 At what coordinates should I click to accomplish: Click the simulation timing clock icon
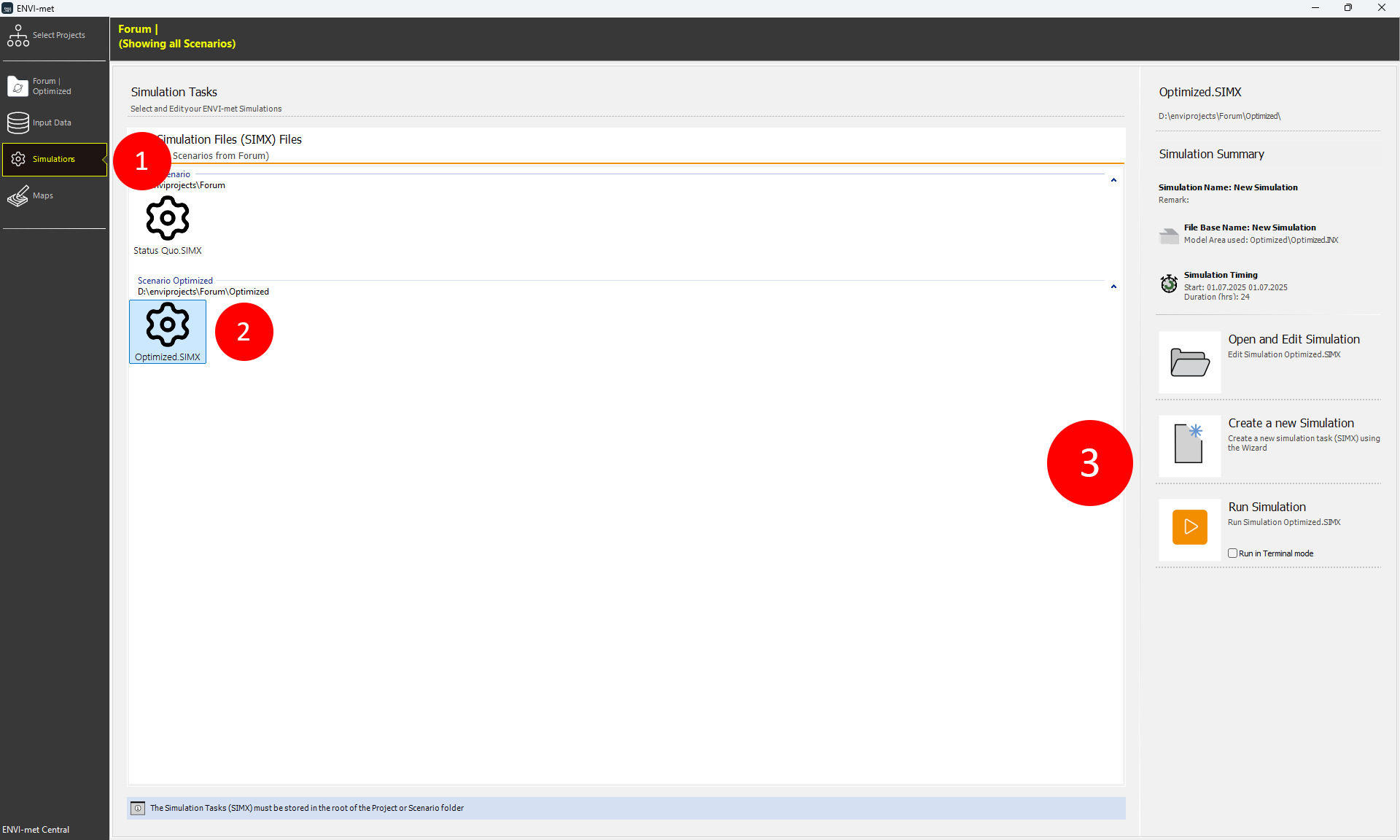pyautogui.click(x=1169, y=284)
